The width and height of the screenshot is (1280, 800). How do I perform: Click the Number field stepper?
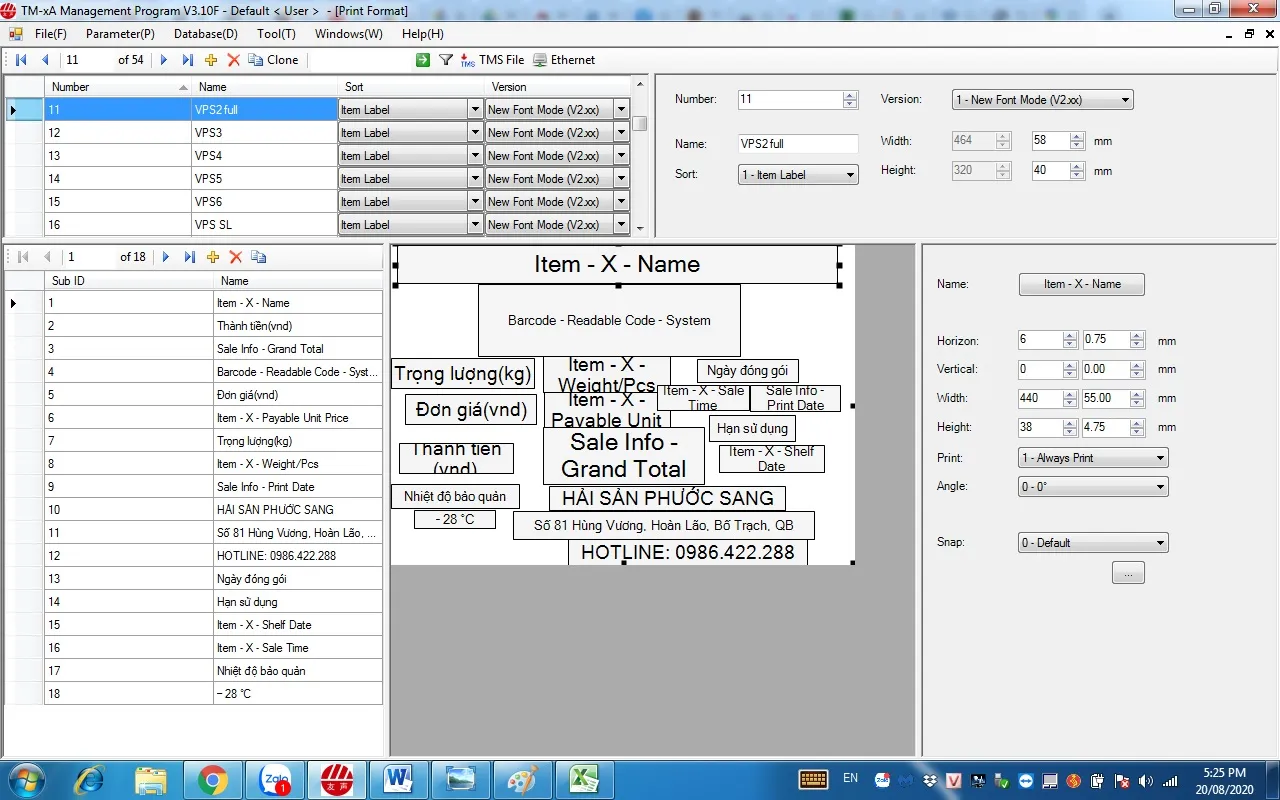(x=850, y=100)
